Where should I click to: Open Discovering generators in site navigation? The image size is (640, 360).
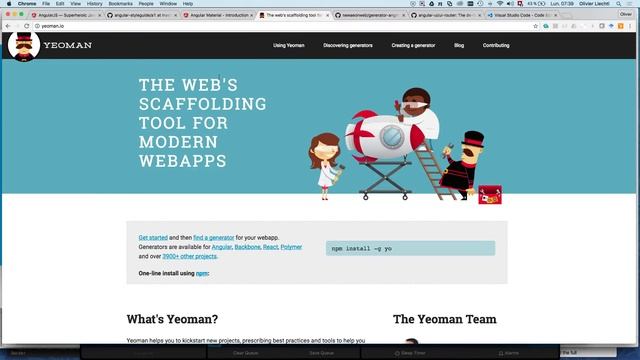coord(348,45)
